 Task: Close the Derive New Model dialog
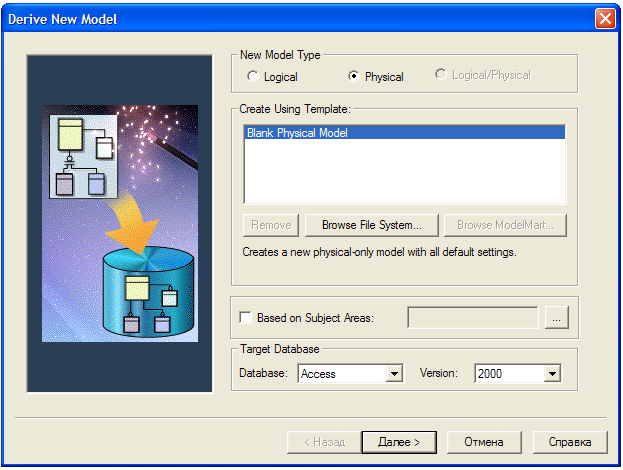(x=605, y=19)
